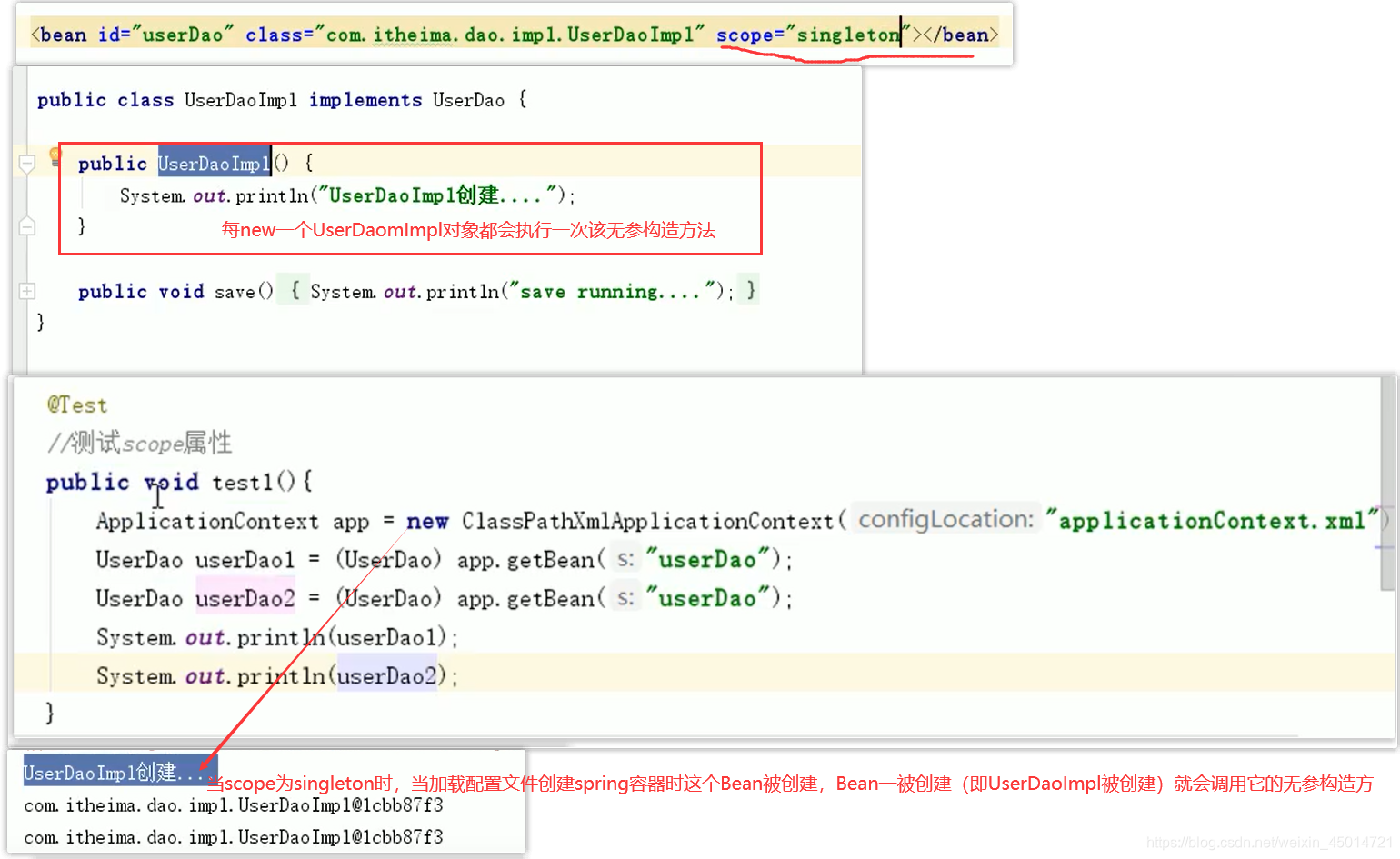Click the "save running...." string
The image size is (1400, 859).
612,292
